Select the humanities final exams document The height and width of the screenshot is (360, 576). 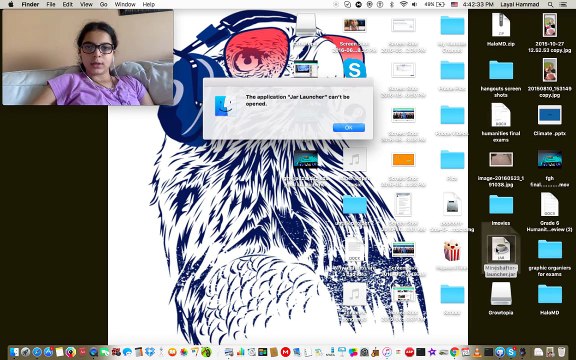tap(501, 122)
